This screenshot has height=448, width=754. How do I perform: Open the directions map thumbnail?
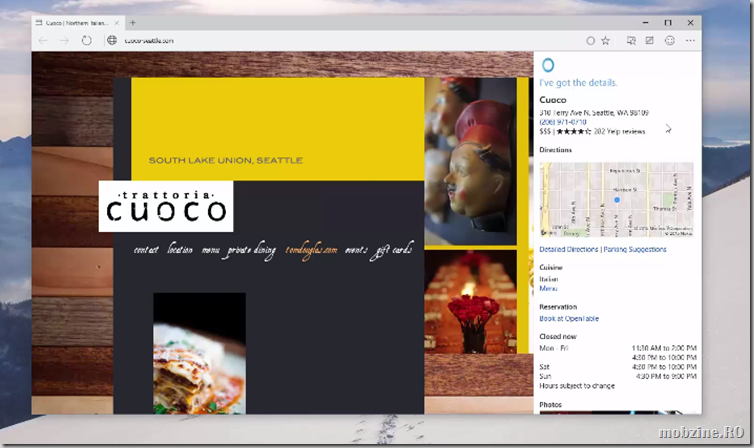616,199
